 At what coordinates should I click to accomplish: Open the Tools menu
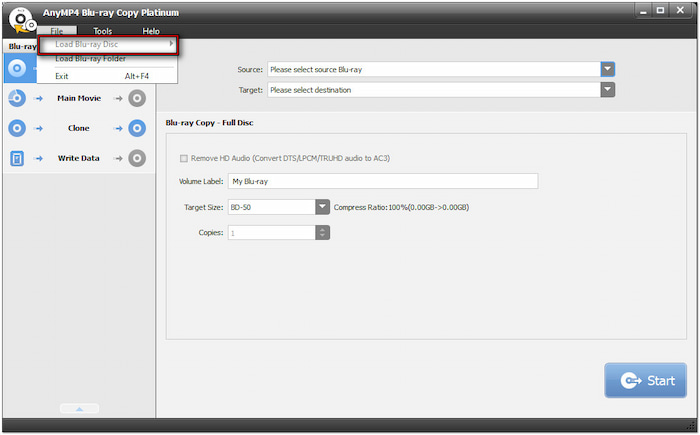[102, 31]
